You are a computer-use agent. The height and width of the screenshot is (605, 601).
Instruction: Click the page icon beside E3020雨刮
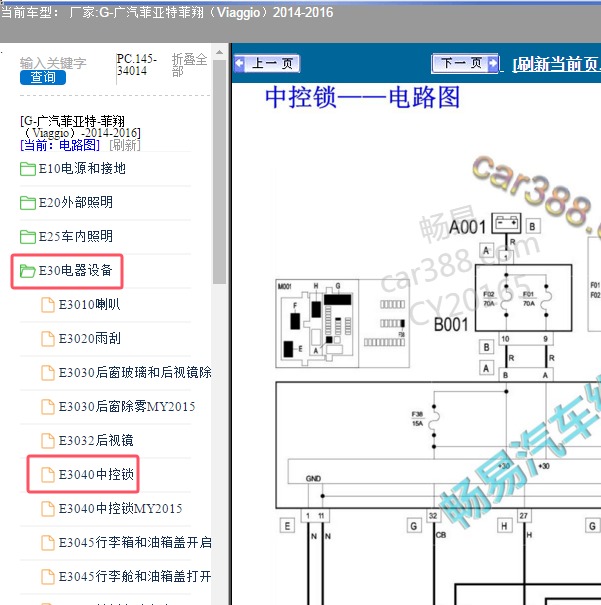coord(48,339)
